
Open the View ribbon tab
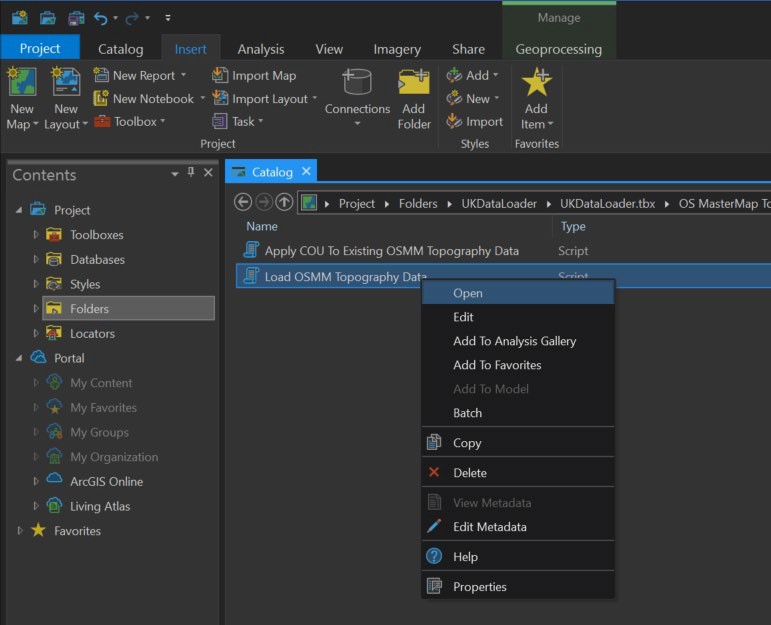tap(329, 49)
